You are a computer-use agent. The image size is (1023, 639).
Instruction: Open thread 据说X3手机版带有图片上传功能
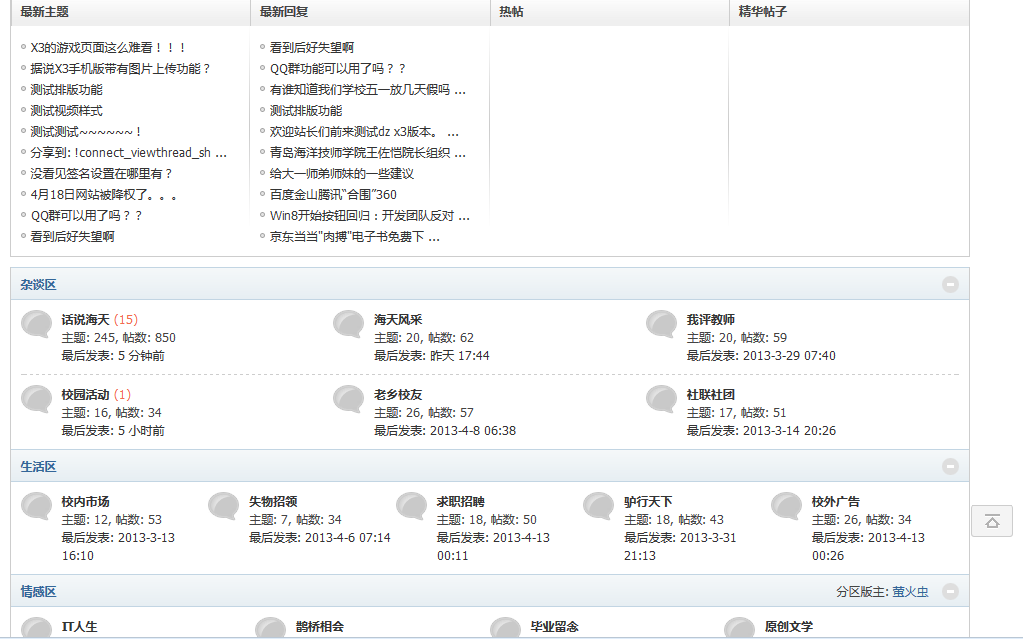[120, 69]
